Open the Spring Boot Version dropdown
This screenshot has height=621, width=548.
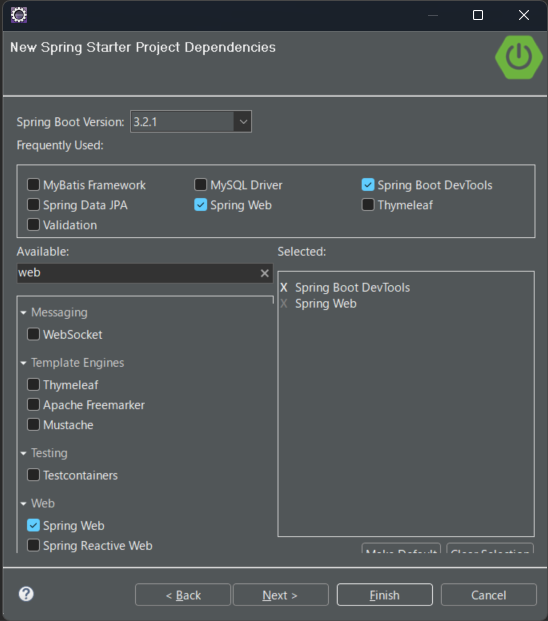pyautogui.click(x=243, y=122)
